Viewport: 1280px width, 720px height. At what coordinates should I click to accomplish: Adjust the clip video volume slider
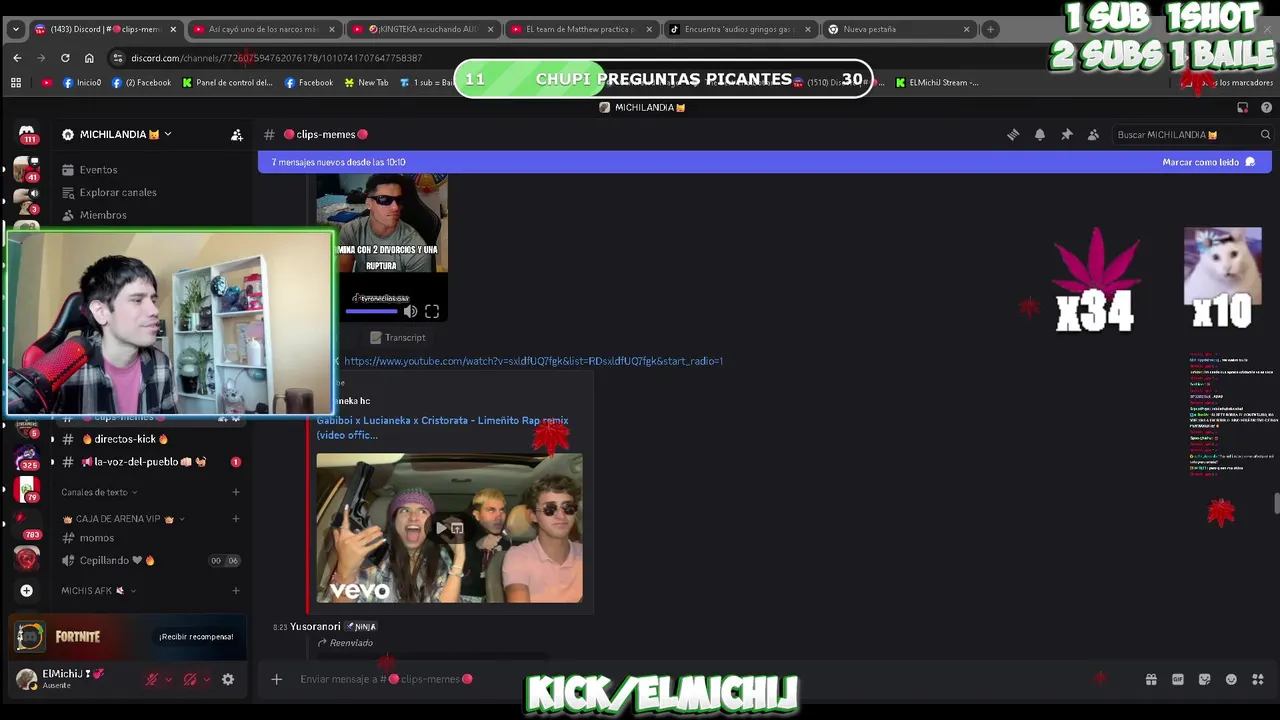pyautogui.click(x=371, y=311)
